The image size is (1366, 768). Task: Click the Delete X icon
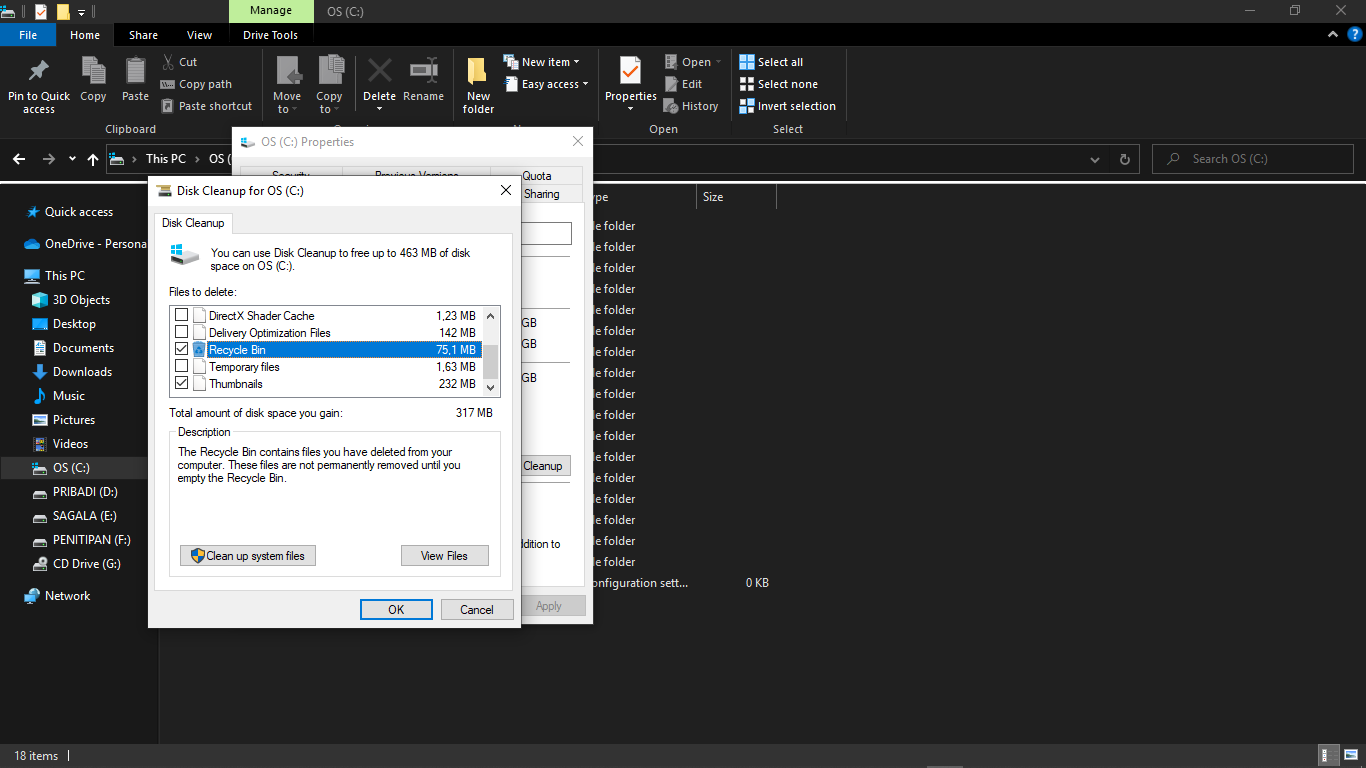(x=379, y=70)
